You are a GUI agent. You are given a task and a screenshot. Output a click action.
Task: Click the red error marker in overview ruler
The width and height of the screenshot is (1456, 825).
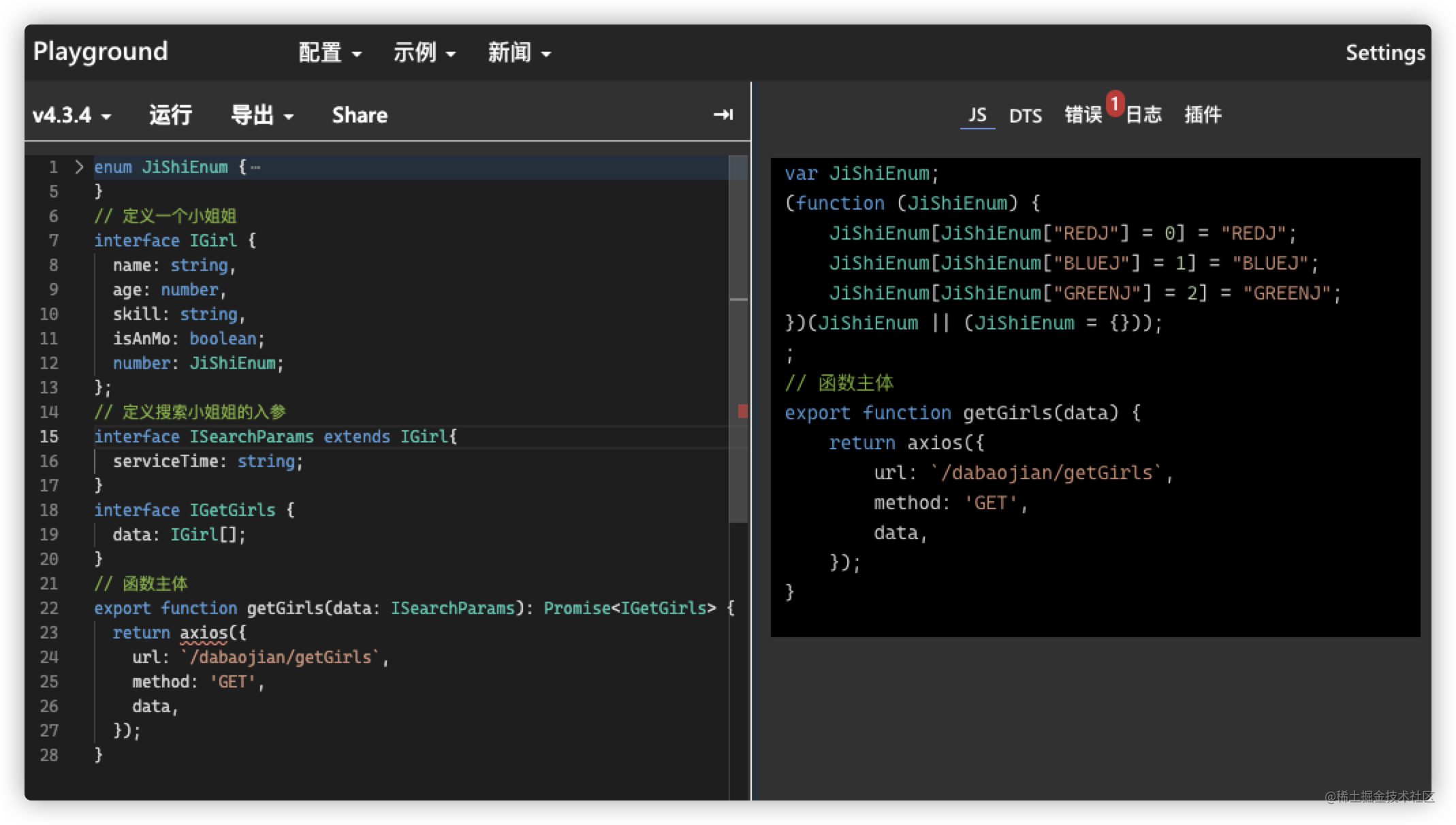click(x=742, y=410)
